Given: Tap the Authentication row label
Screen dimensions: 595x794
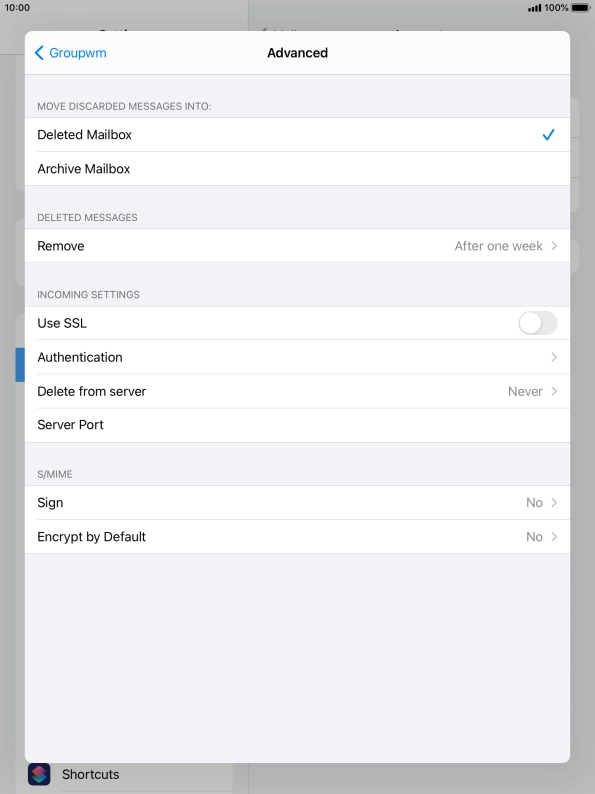Looking at the screenshot, I should point(80,358).
